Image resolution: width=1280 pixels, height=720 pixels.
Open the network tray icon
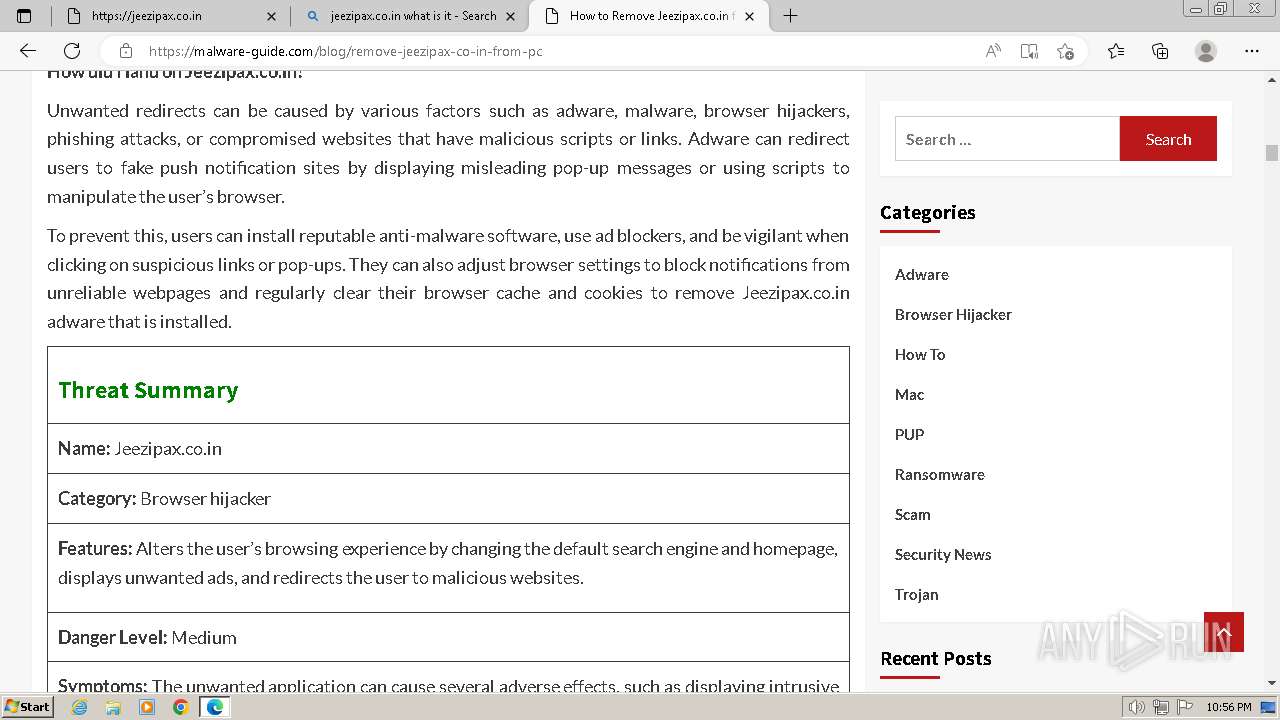[1161, 707]
